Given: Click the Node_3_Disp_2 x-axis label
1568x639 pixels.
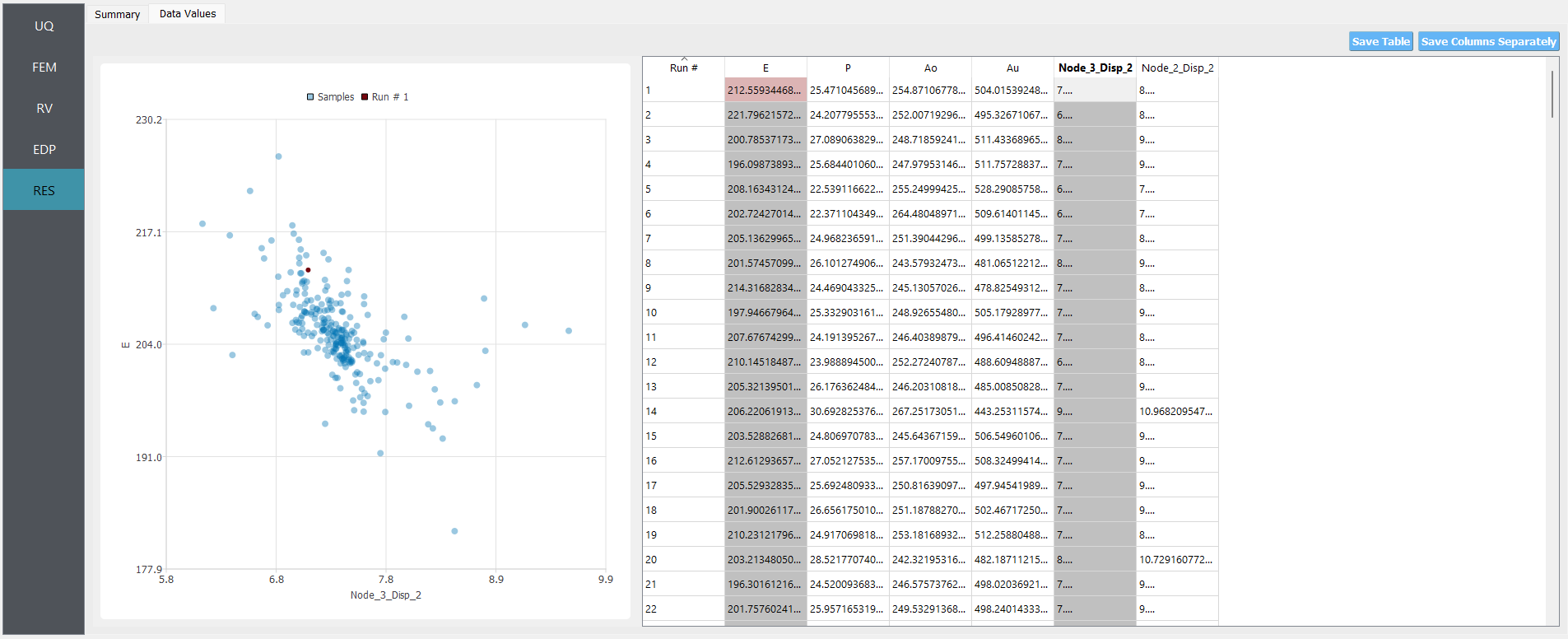Looking at the screenshot, I should [385, 595].
